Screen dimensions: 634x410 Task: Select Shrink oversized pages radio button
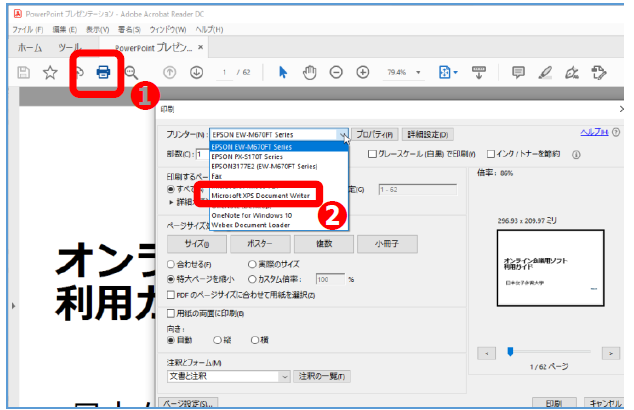(x=171, y=279)
